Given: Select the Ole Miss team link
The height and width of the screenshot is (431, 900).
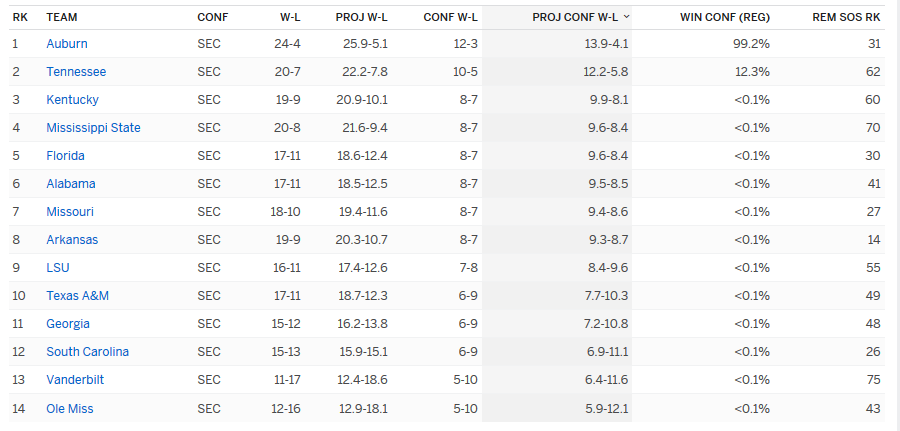Looking at the screenshot, I should pyautogui.click(x=70, y=409).
